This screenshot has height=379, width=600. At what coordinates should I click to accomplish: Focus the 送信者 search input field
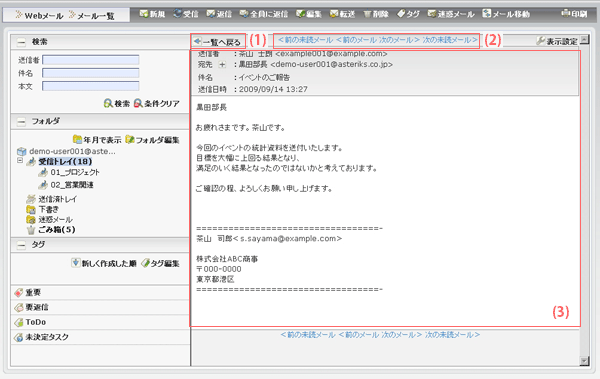click(91, 60)
